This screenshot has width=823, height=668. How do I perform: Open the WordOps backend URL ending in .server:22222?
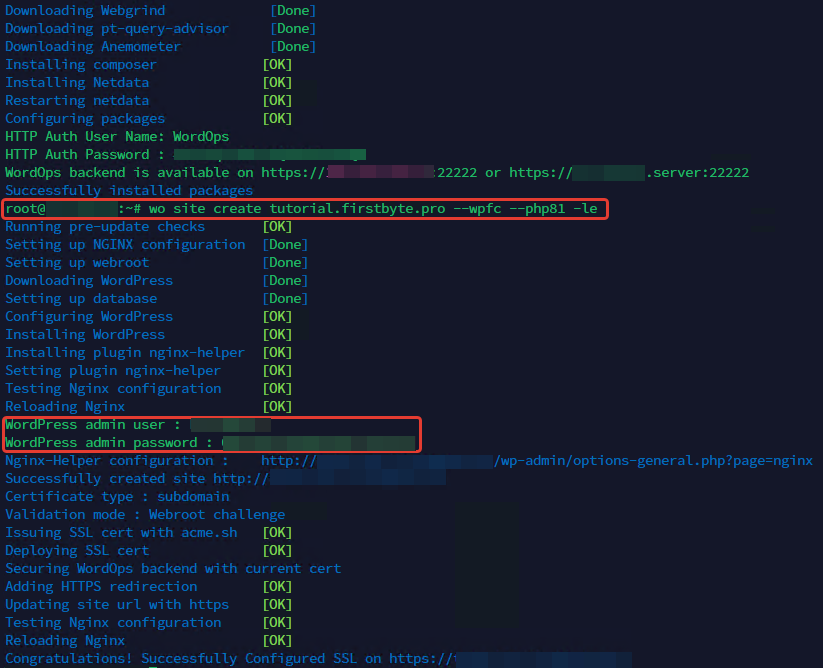pyautogui.click(x=628, y=173)
